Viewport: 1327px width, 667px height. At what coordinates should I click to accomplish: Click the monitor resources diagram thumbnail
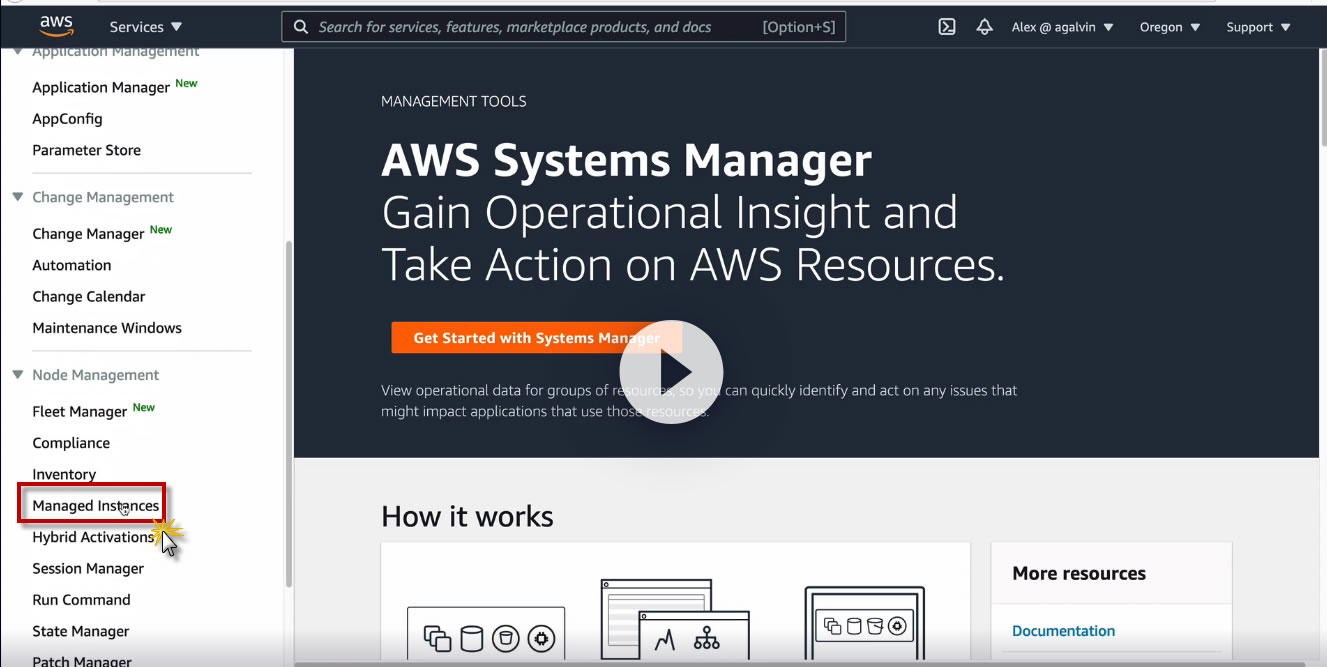pos(865,623)
